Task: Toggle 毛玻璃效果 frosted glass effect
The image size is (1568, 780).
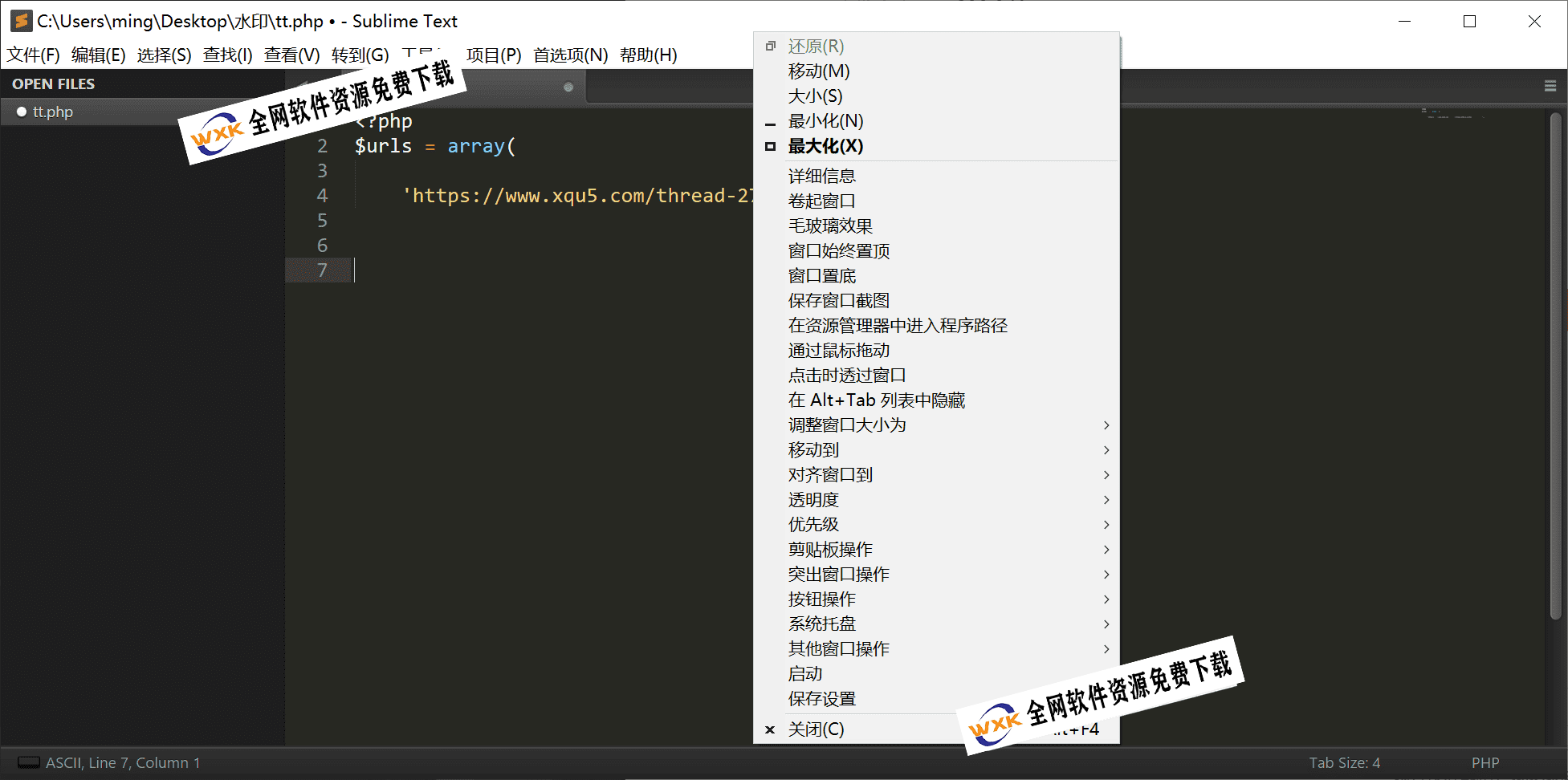Action: pyautogui.click(x=830, y=226)
